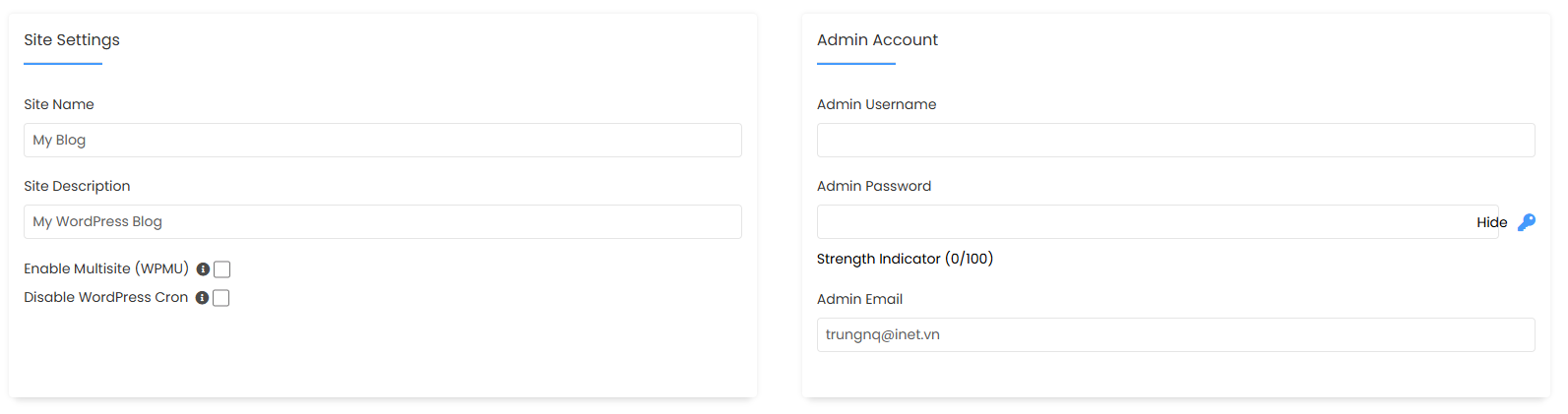Click the Admin Email label
Screen dimensions: 1568x414
point(859,299)
